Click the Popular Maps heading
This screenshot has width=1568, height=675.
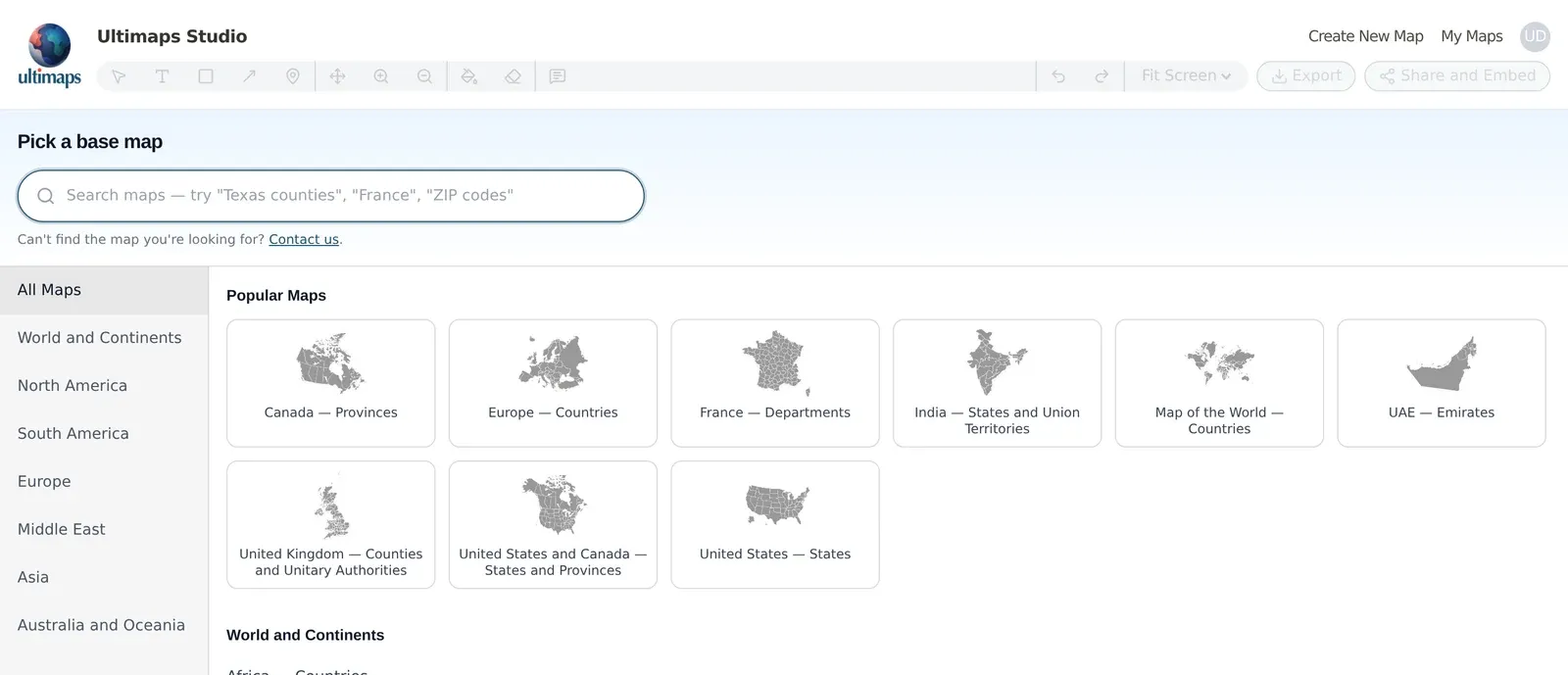(x=276, y=295)
